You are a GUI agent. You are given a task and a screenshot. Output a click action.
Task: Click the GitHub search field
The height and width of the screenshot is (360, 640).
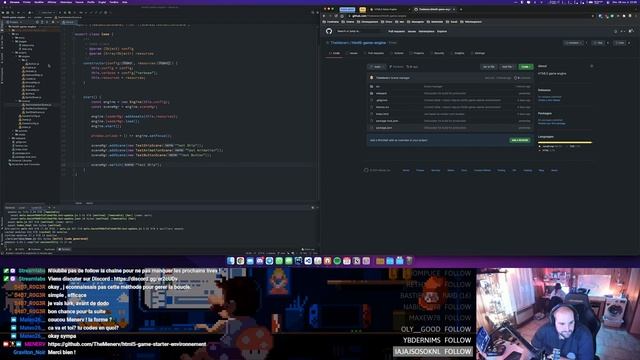(x=360, y=31)
